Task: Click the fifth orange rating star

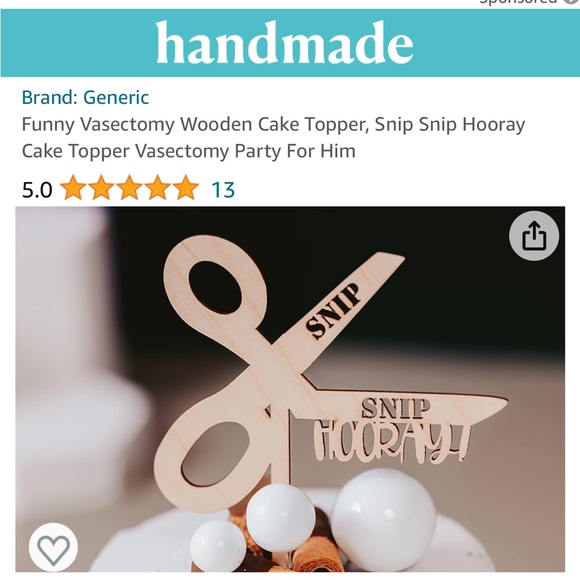Action: (x=186, y=188)
